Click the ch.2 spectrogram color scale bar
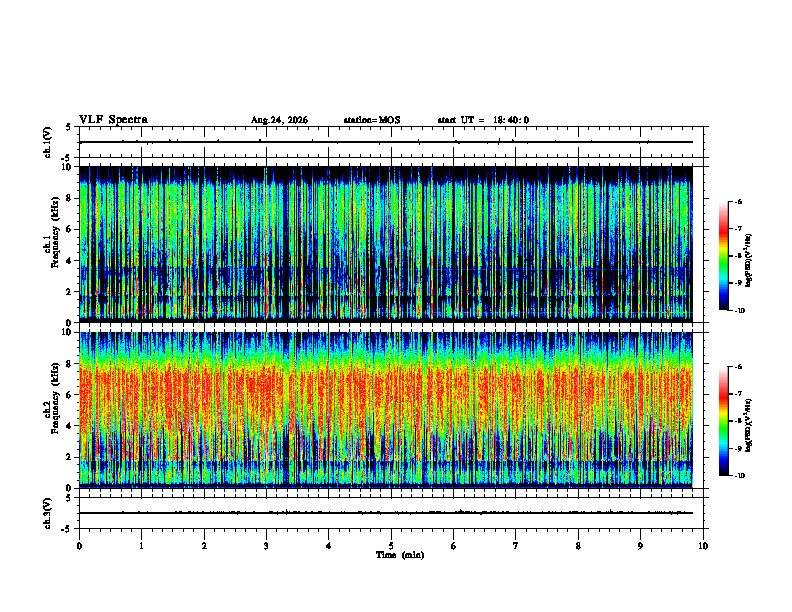This screenshot has width=792, height=612. pos(723,421)
